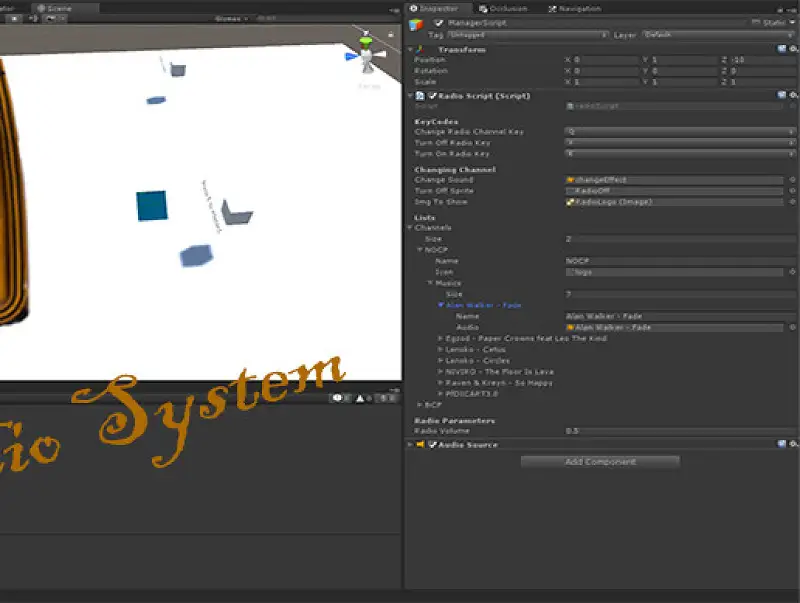The width and height of the screenshot is (800, 603).
Task: Open the scene effects image dropdown
Action: click(55, 18)
